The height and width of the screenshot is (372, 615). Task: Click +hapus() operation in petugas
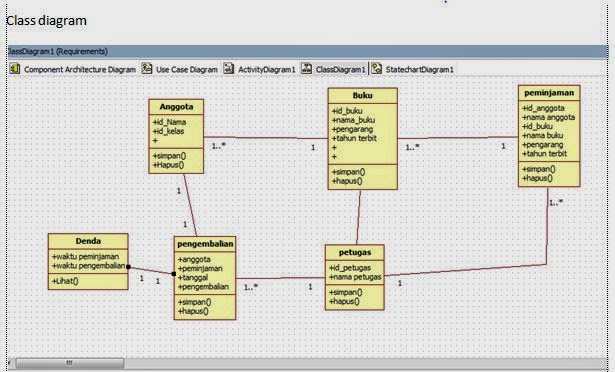344,301
